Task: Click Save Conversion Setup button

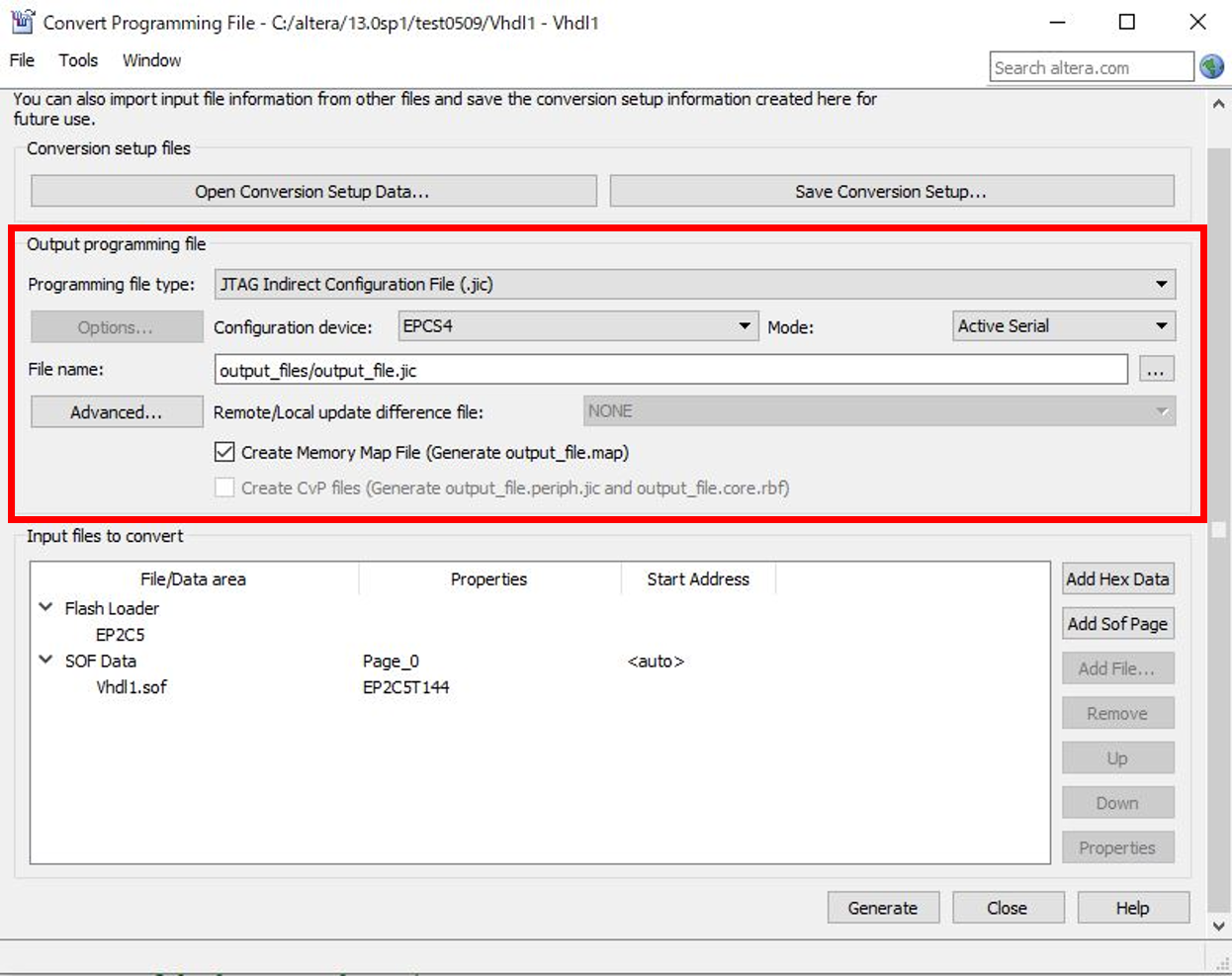Action: pyautogui.click(x=891, y=191)
